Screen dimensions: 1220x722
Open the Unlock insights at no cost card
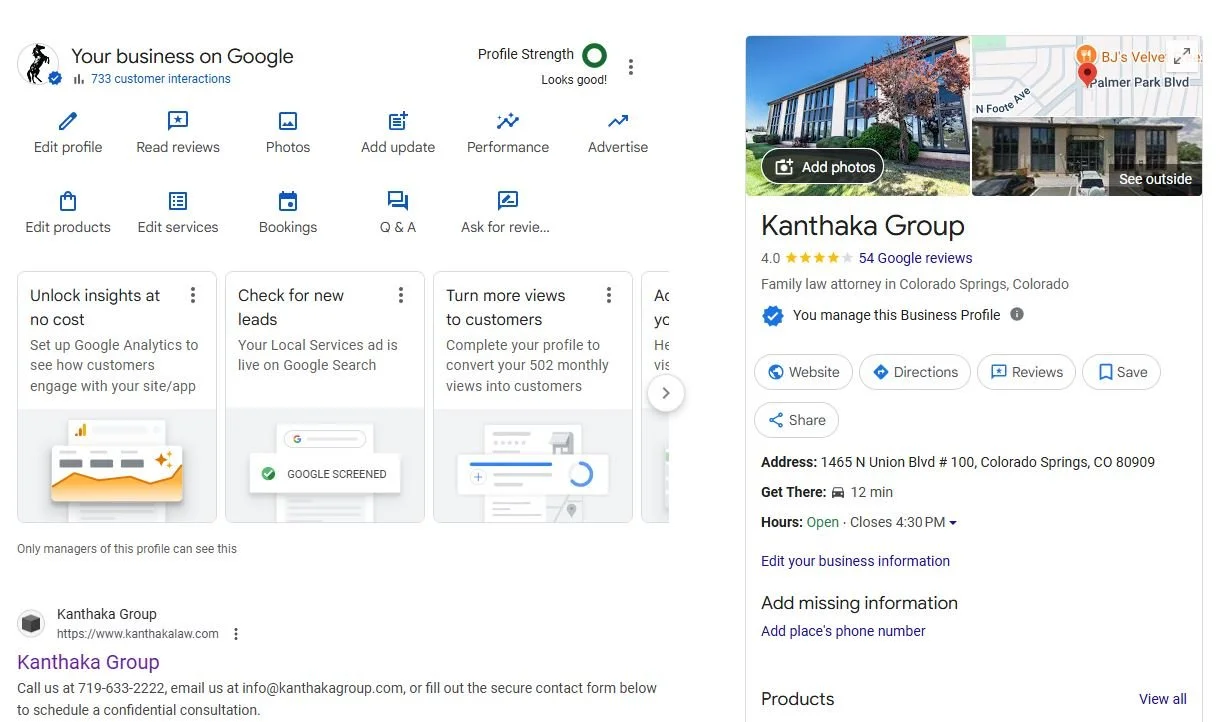coord(117,397)
